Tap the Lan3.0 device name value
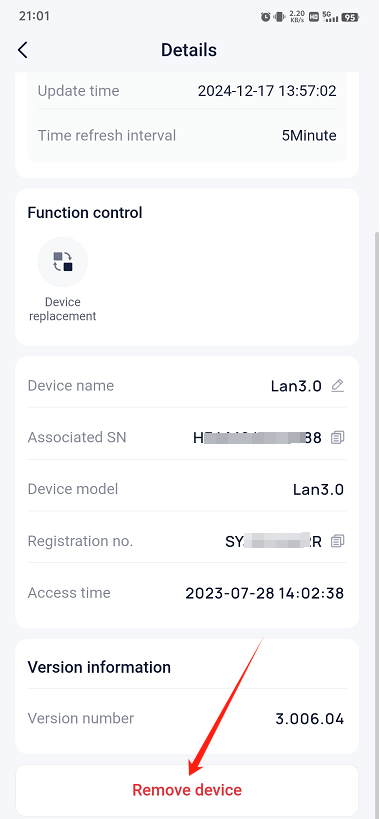380x819 pixels. [x=296, y=386]
